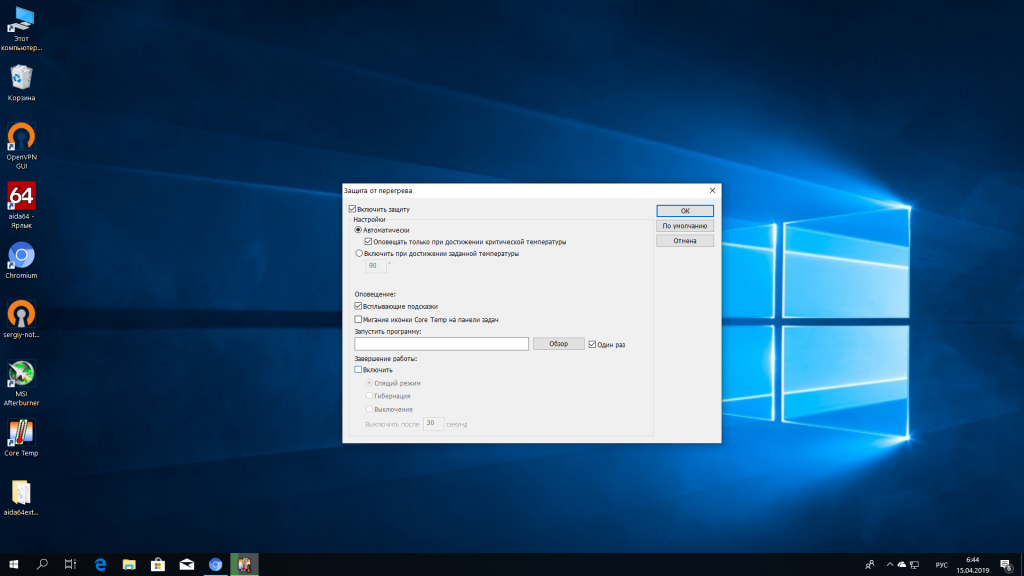
Task: Click the Core Temp desktop icon
Action: (x=21, y=433)
